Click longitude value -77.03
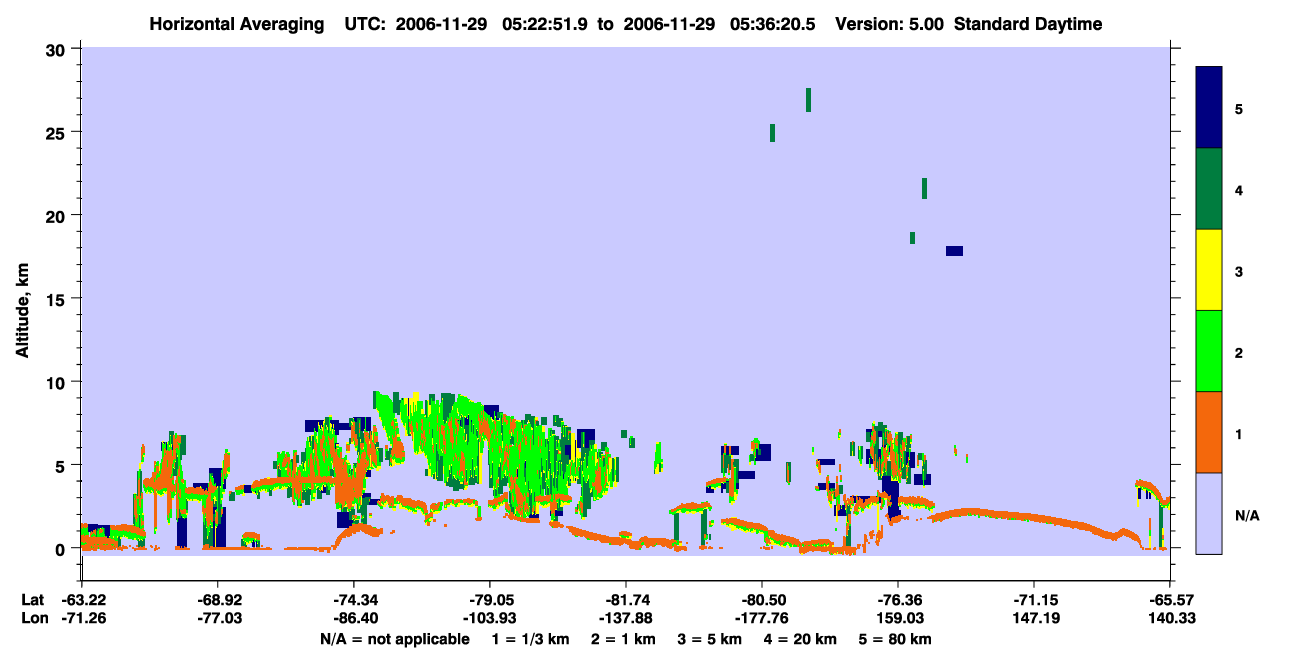1300x667 pixels. 218,618
